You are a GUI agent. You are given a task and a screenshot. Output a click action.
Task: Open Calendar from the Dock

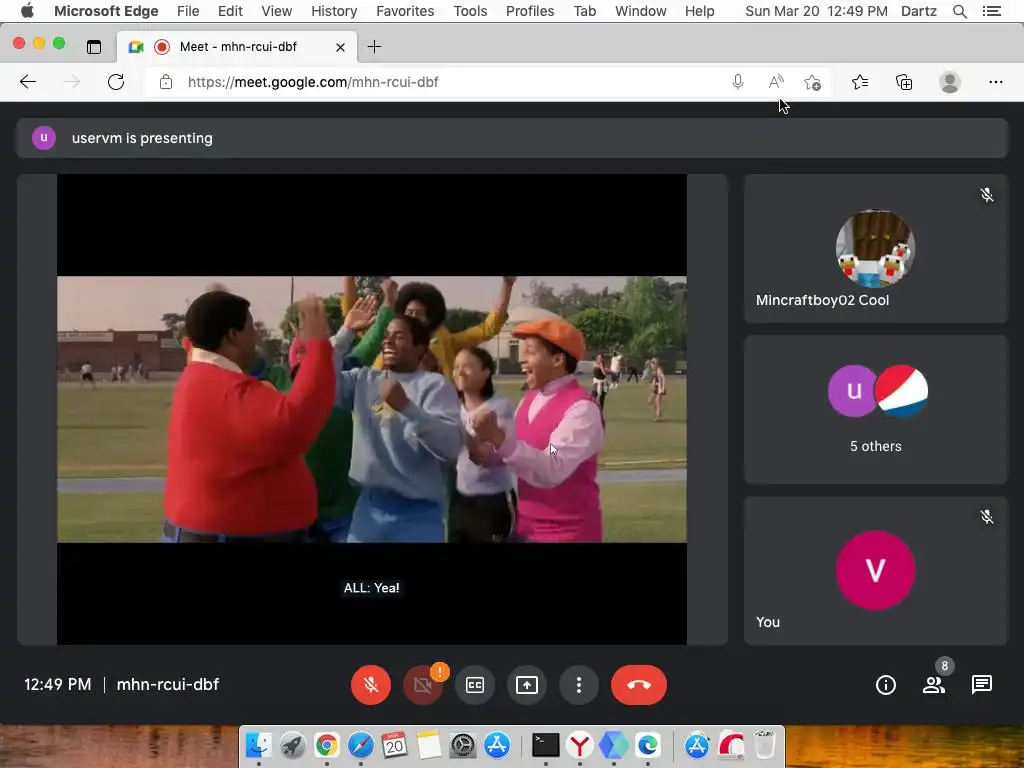(x=394, y=744)
